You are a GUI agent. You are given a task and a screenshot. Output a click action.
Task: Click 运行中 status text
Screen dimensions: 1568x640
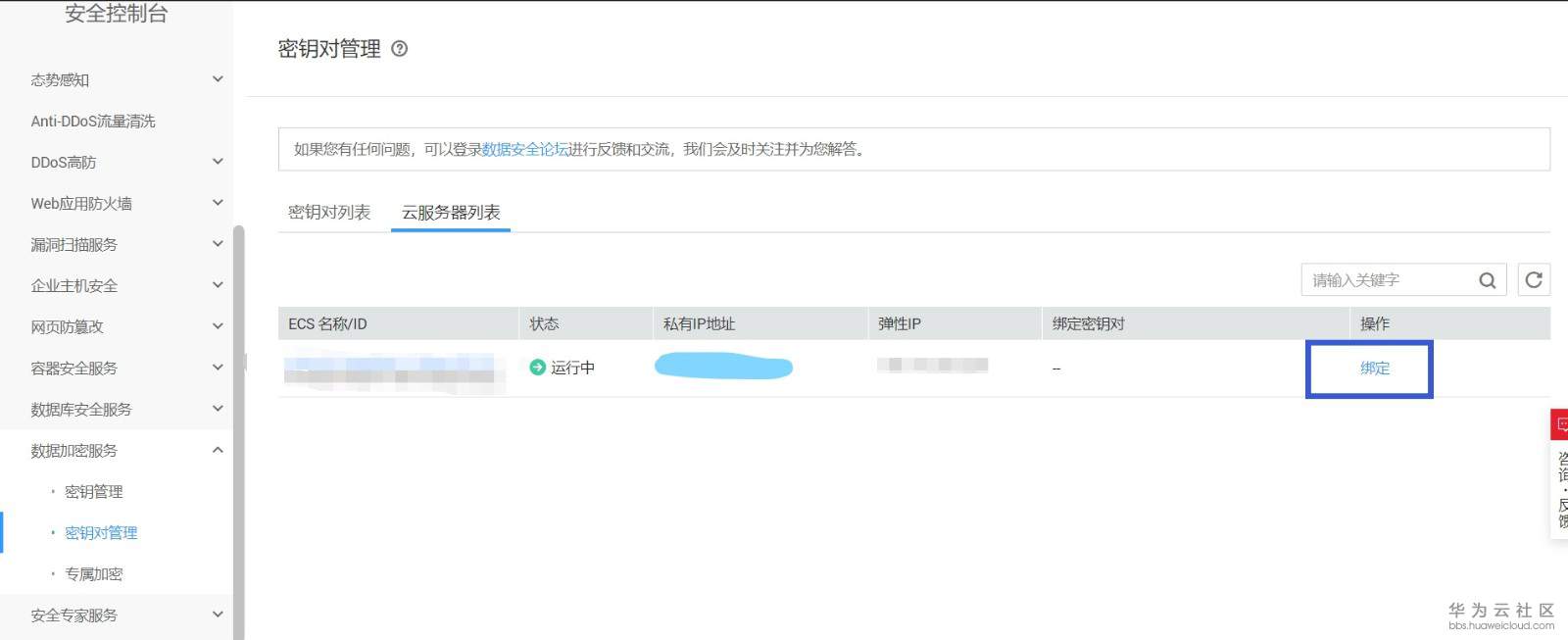pos(572,368)
